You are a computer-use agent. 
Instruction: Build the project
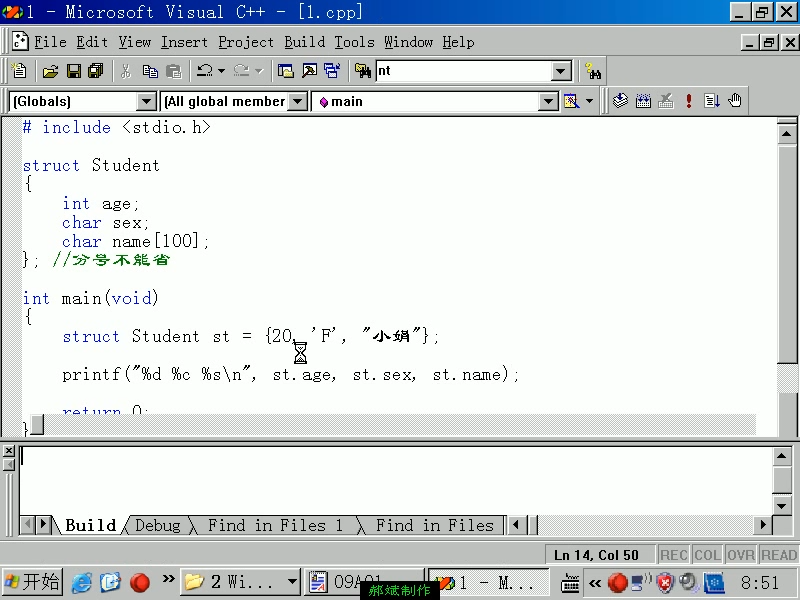643,101
